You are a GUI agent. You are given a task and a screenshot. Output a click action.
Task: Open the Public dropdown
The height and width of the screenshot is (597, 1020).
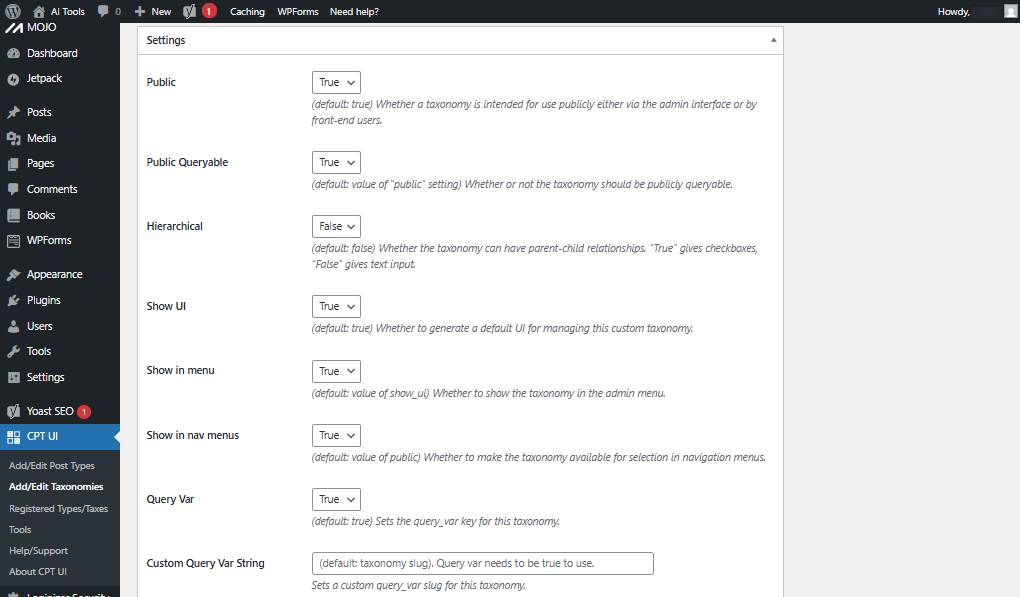point(336,82)
